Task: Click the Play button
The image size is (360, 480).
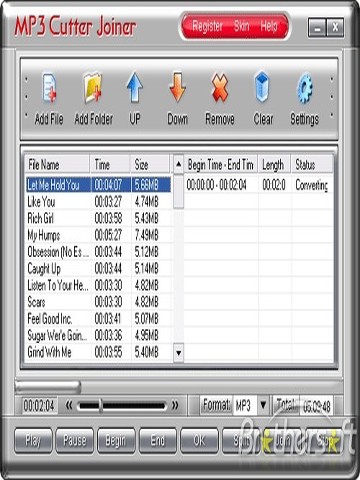Action: pos(33,441)
